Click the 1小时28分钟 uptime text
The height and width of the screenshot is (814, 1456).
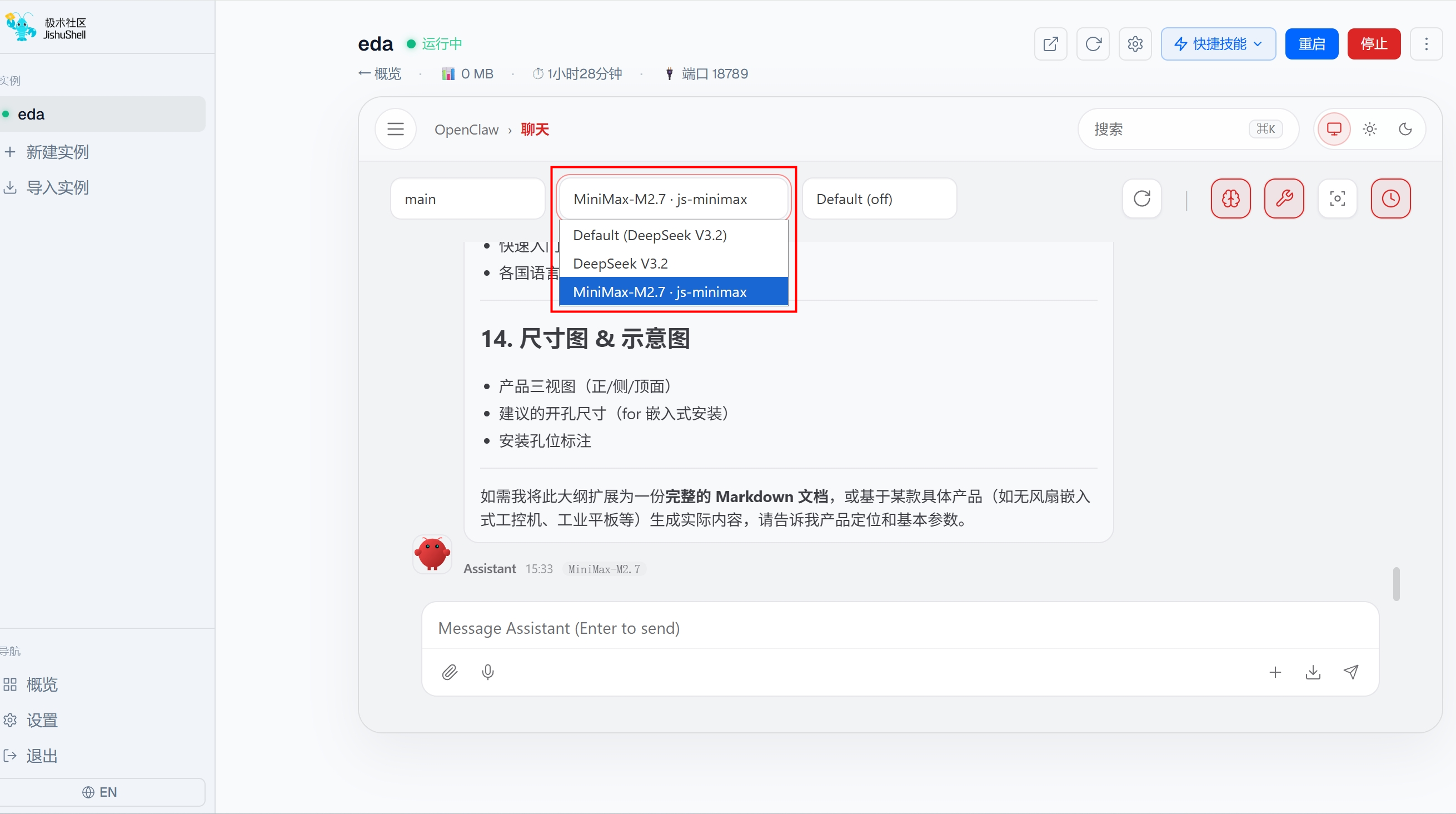point(577,73)
